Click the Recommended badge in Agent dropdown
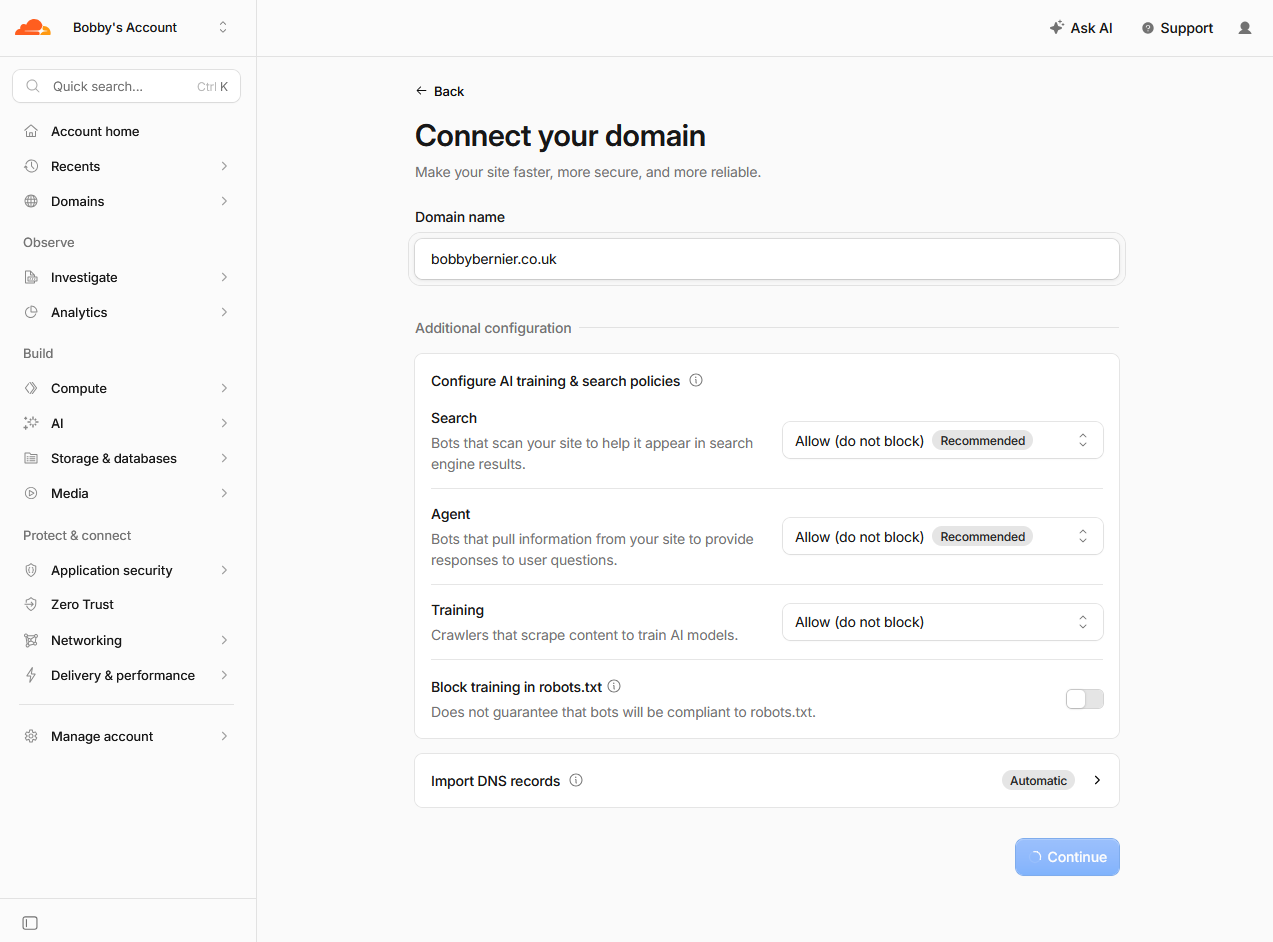Image resolution: width=1273 pixels, height=942 pixels. click(982, 536)
